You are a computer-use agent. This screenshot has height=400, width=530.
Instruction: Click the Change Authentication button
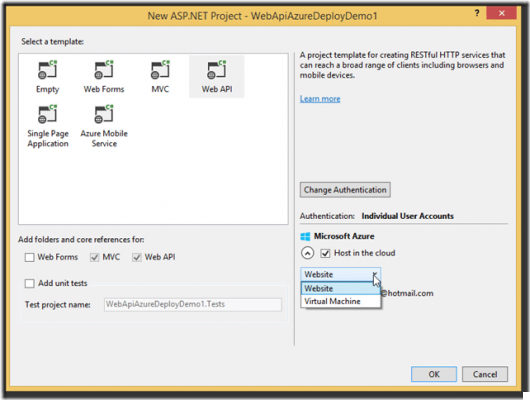(345, 190)
